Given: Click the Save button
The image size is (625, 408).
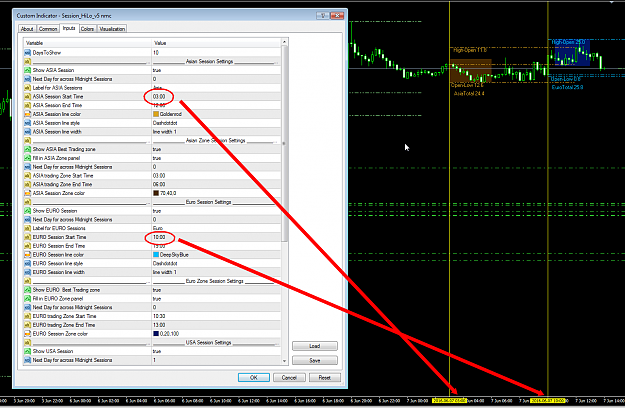Looking at the screenshot, I should [314, 360].
